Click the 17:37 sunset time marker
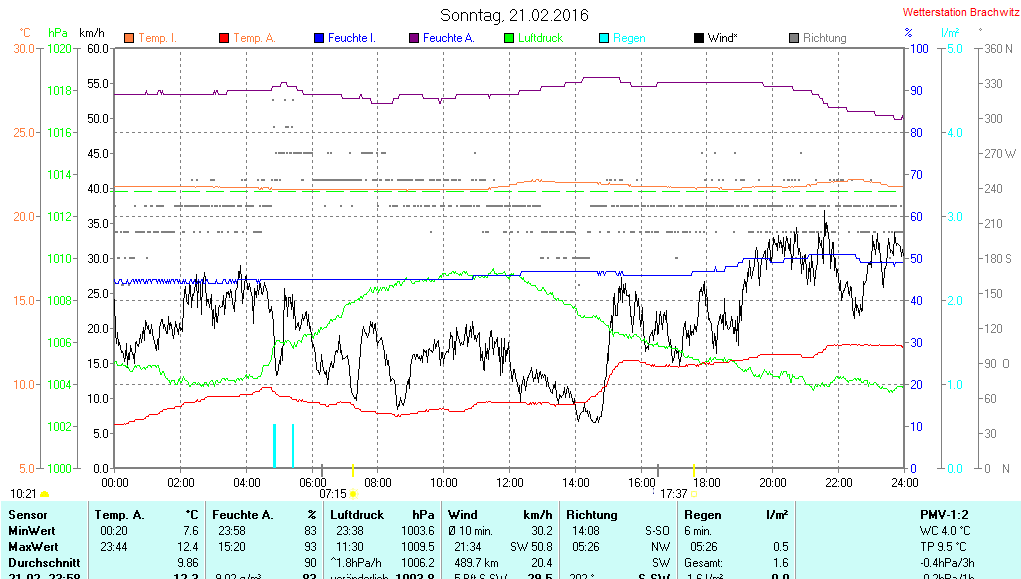 673,494
